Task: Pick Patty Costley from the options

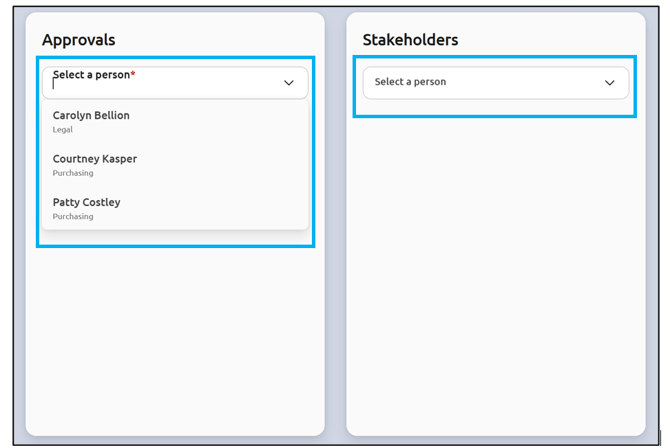Action: 86,203
